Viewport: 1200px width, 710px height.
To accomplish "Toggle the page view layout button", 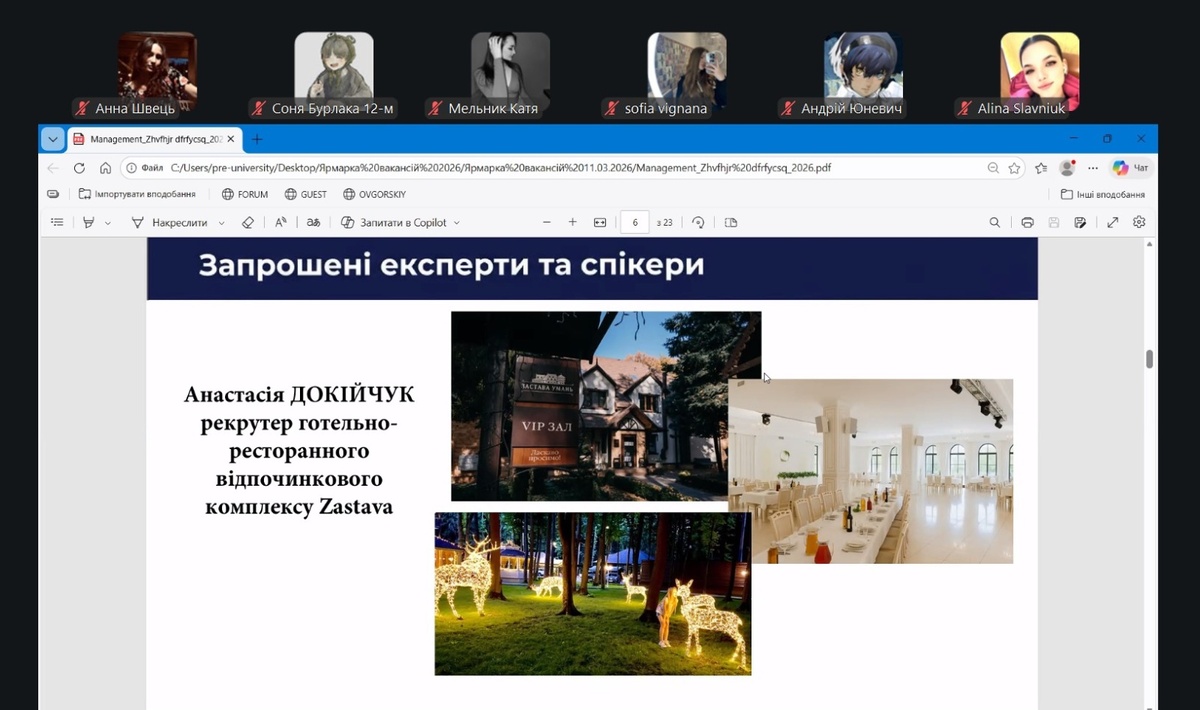I will pyautogui.click(x=730, y=223).
